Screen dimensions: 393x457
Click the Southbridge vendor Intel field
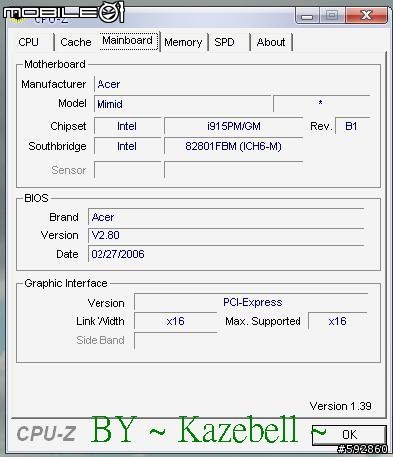(127, 146)
